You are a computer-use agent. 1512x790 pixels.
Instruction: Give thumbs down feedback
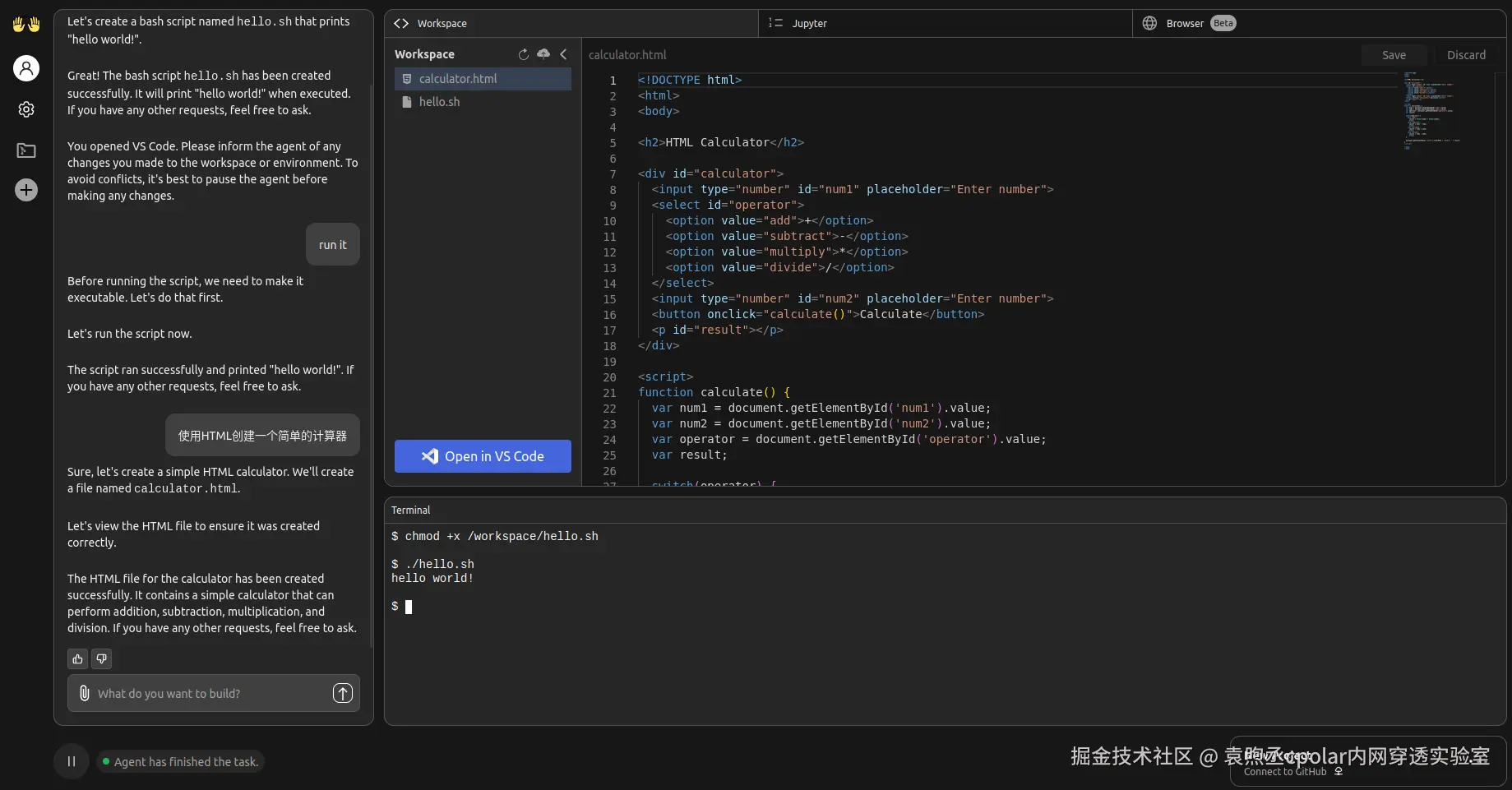[x=101, y=658]
